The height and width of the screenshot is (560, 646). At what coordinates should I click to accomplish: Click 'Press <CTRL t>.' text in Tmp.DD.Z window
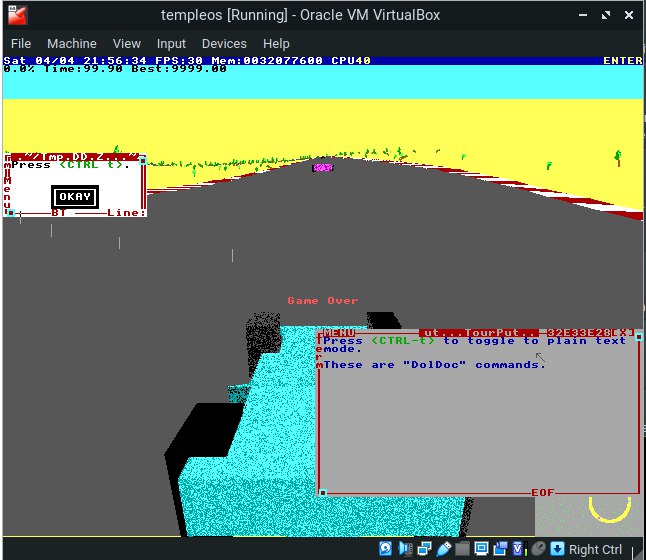(x=71, y=165)
